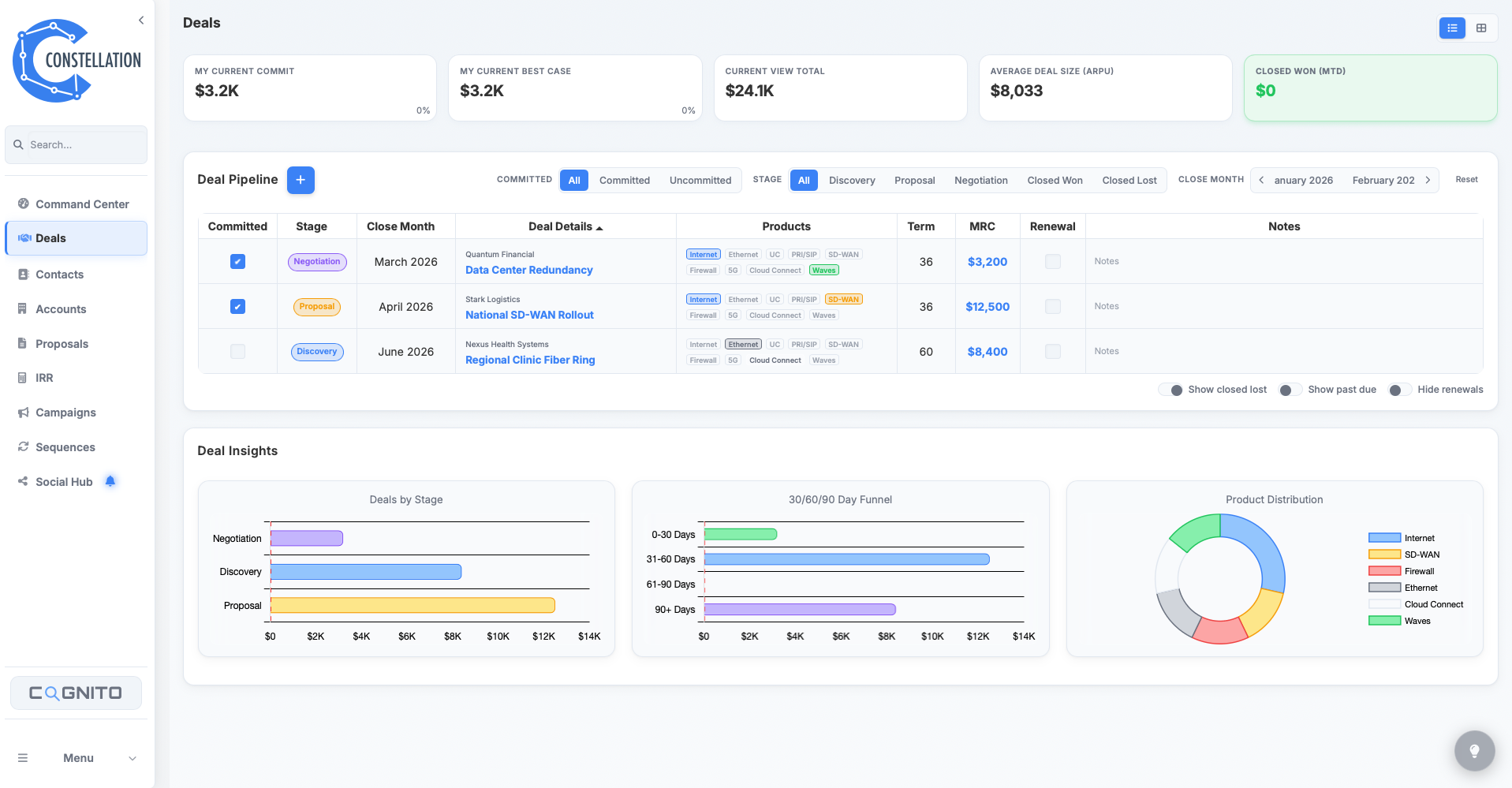
Task: Uncheck committed for Quantum Financial deal
Action: [x=237, y=261]
